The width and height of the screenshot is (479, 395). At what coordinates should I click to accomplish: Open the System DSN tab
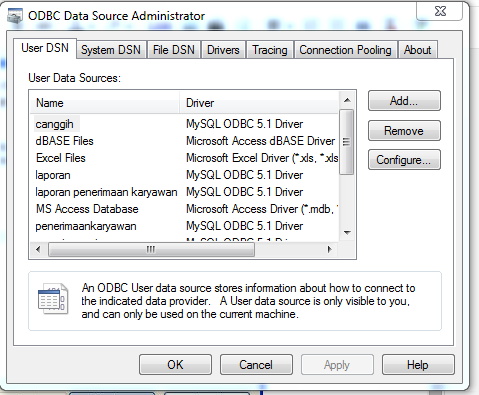click(111, 50)
